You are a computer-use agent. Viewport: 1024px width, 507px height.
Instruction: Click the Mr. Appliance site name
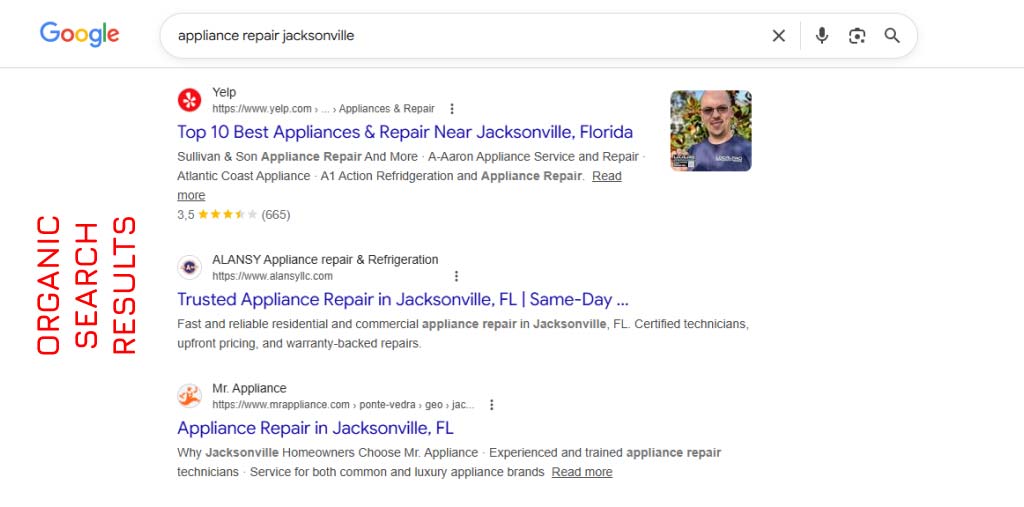(x=249, y=388)
